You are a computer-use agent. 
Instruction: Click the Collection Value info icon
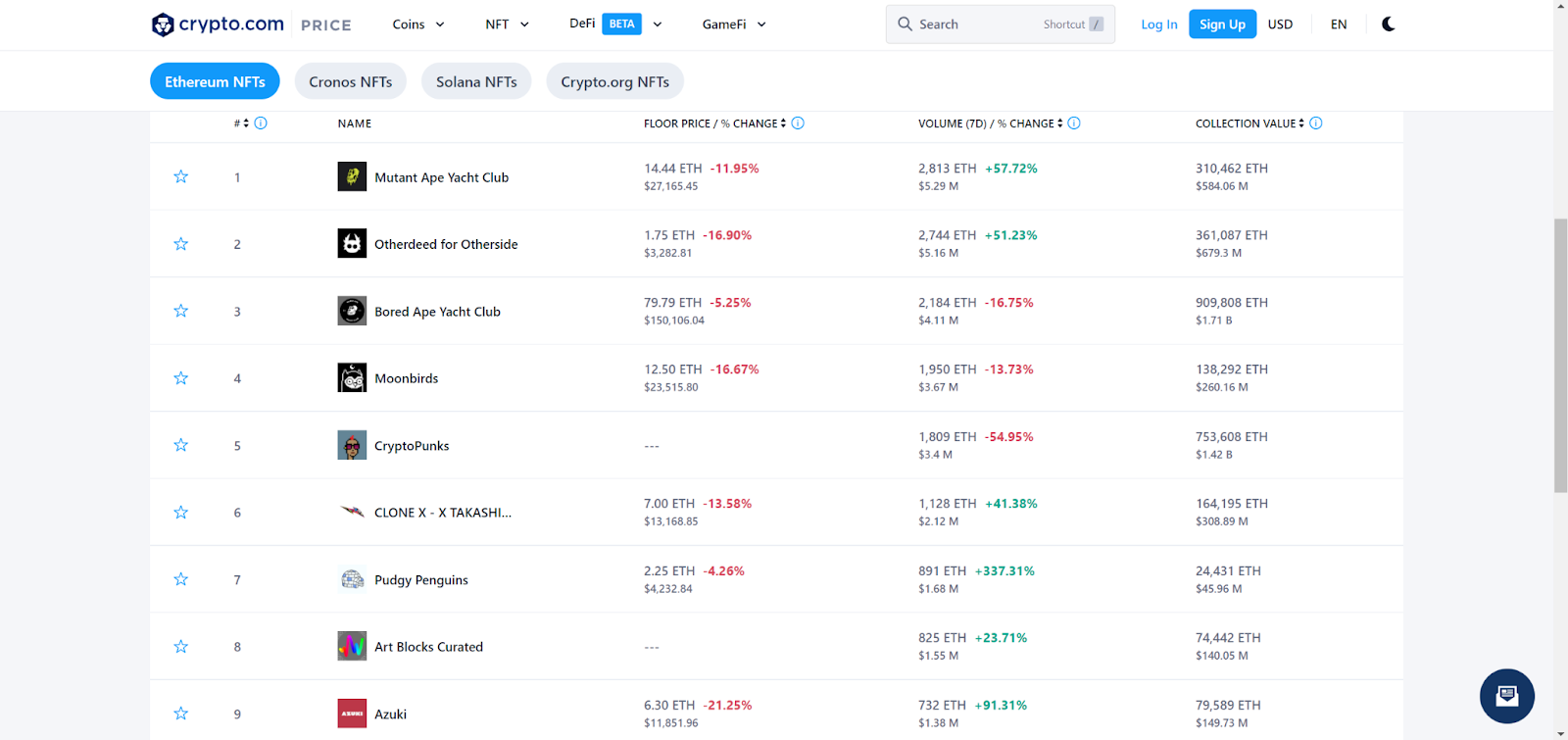point(1316,123)
